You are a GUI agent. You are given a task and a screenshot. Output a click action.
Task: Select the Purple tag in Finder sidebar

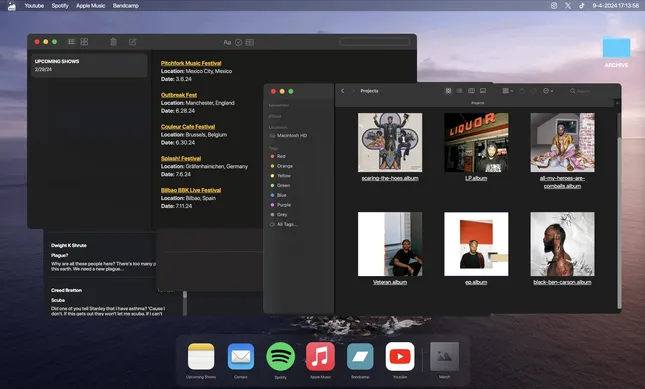[x=281, y=205]
